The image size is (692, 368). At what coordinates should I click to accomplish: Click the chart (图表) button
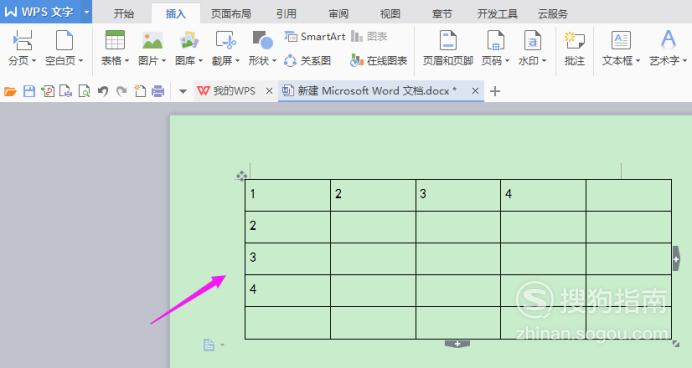[369, 37]
